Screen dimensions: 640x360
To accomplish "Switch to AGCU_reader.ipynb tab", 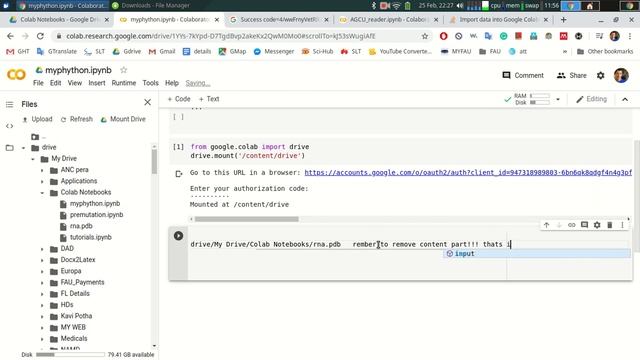I will pyautogui.click(x=389, y=19).
